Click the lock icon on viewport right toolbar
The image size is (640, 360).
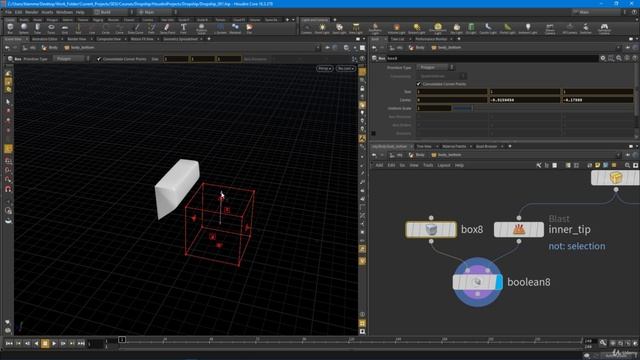coord(362,89)
